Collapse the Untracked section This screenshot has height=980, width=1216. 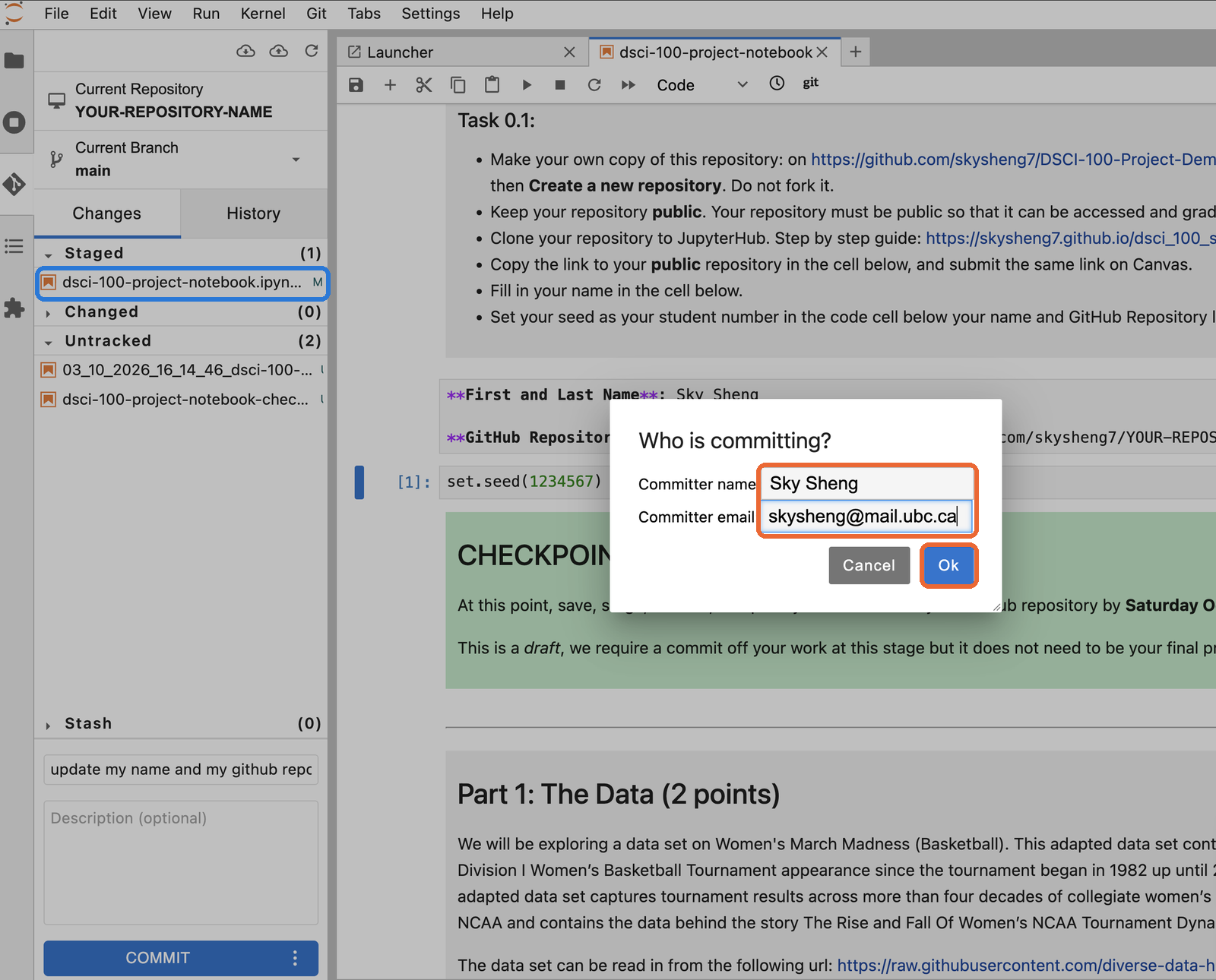(49, 342)
